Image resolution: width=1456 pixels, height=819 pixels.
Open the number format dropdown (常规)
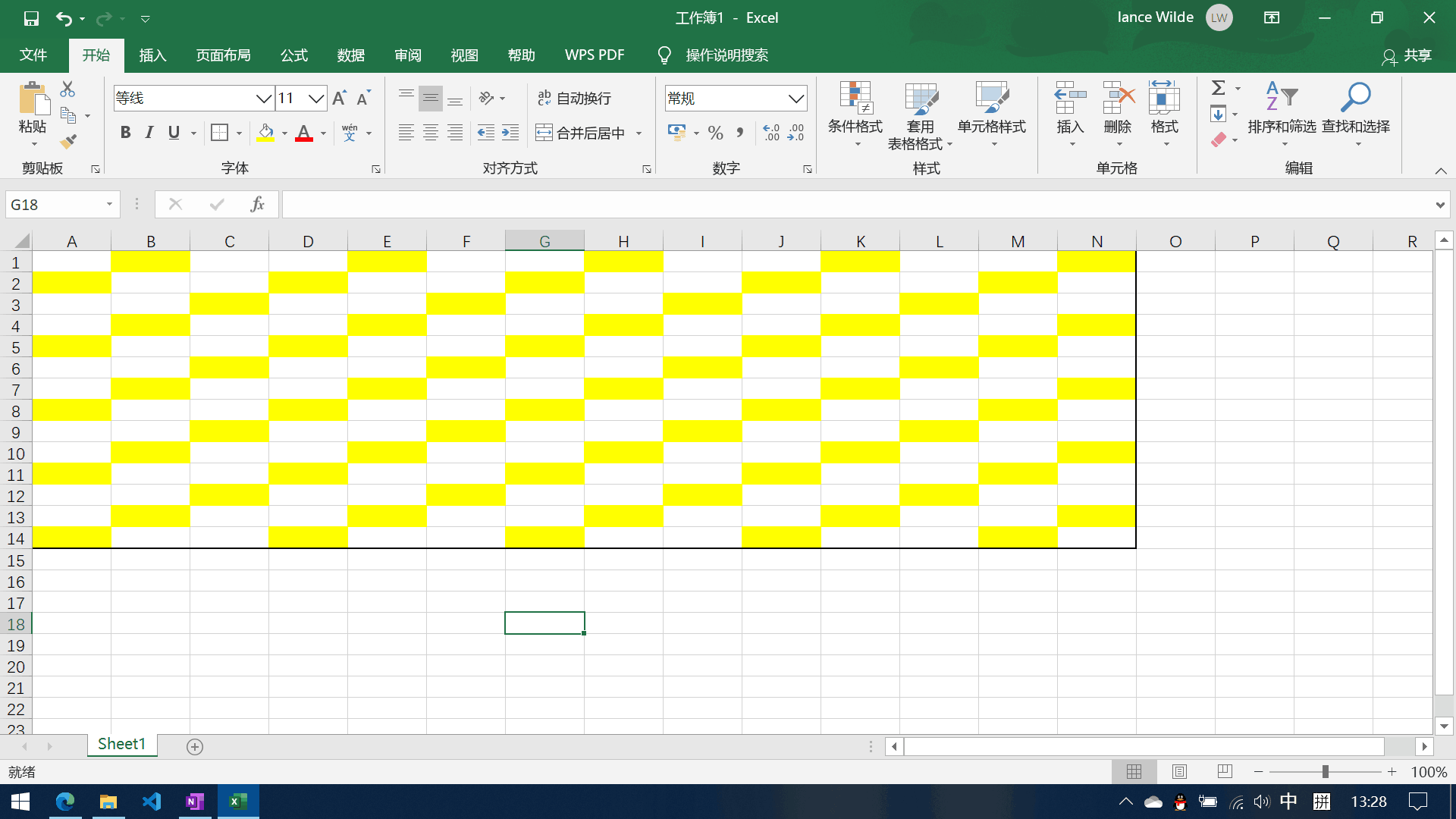[795, 99]
